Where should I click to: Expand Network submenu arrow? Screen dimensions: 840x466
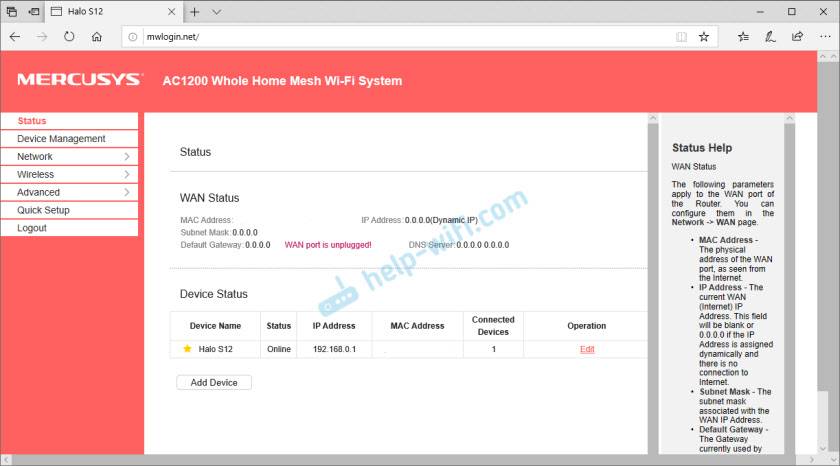[127, 156]
